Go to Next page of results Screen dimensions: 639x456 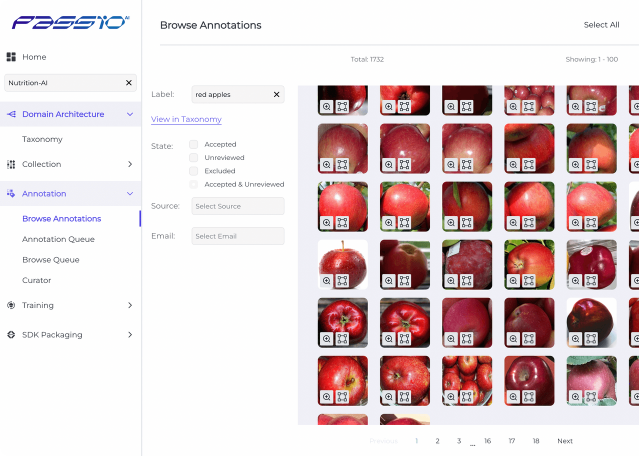(x=565, y=441)
